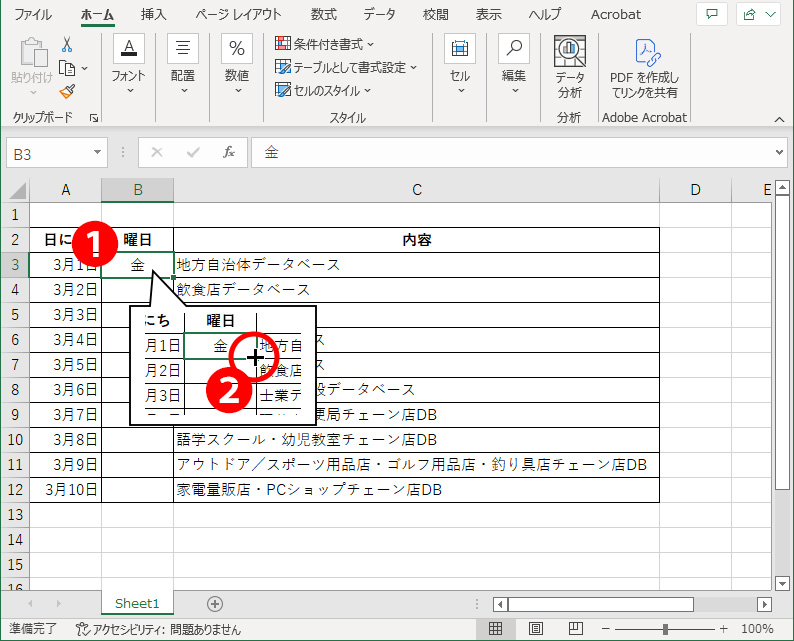The image size is (794, 641).
Task: Switch to the 校閲 tab
Action: (x=435, y=14)
